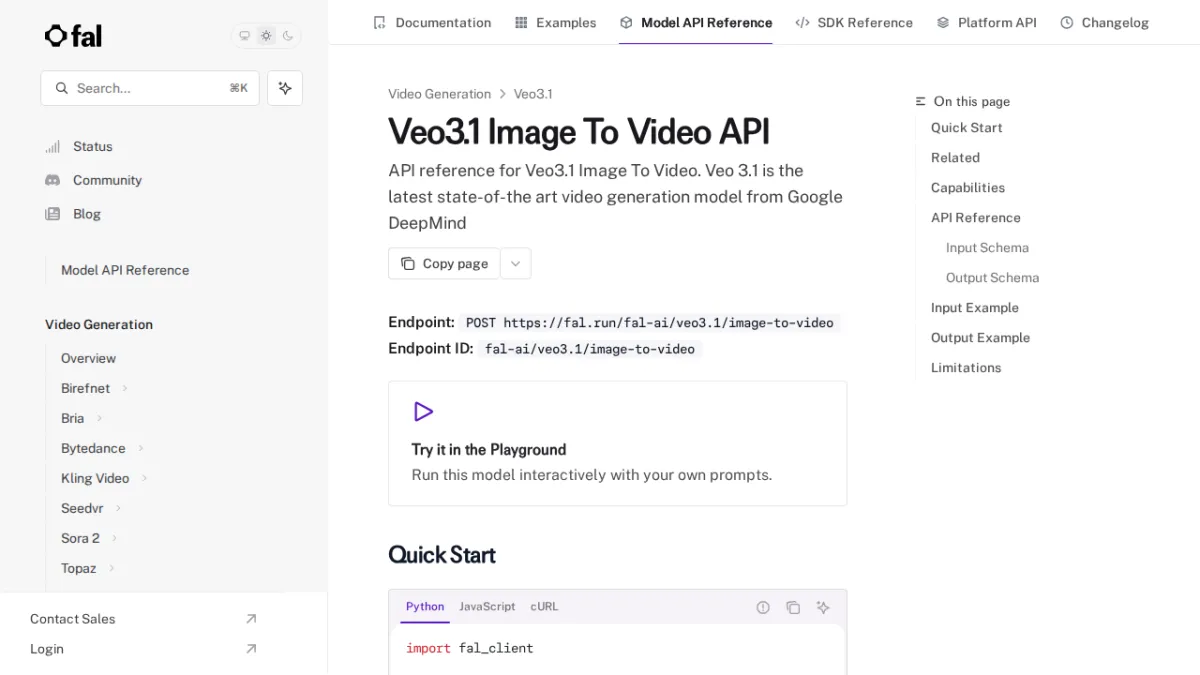Switch to dark theme moon icon

tap(288, 36)
